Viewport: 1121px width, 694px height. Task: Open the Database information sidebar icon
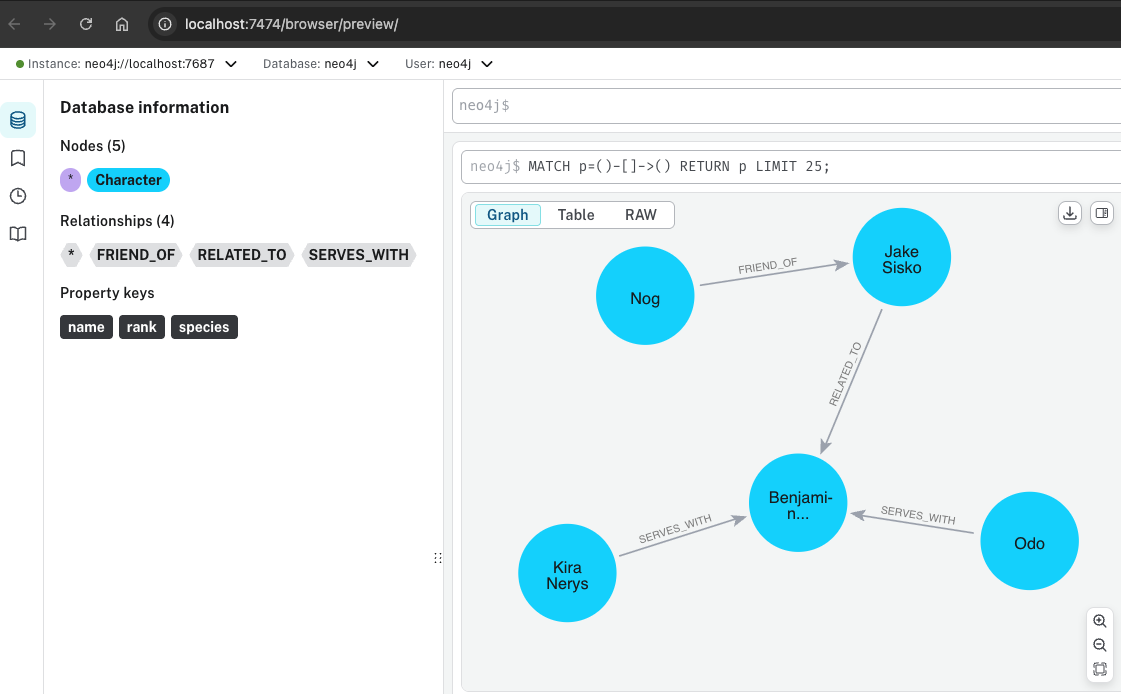click(x=18, y=120)
